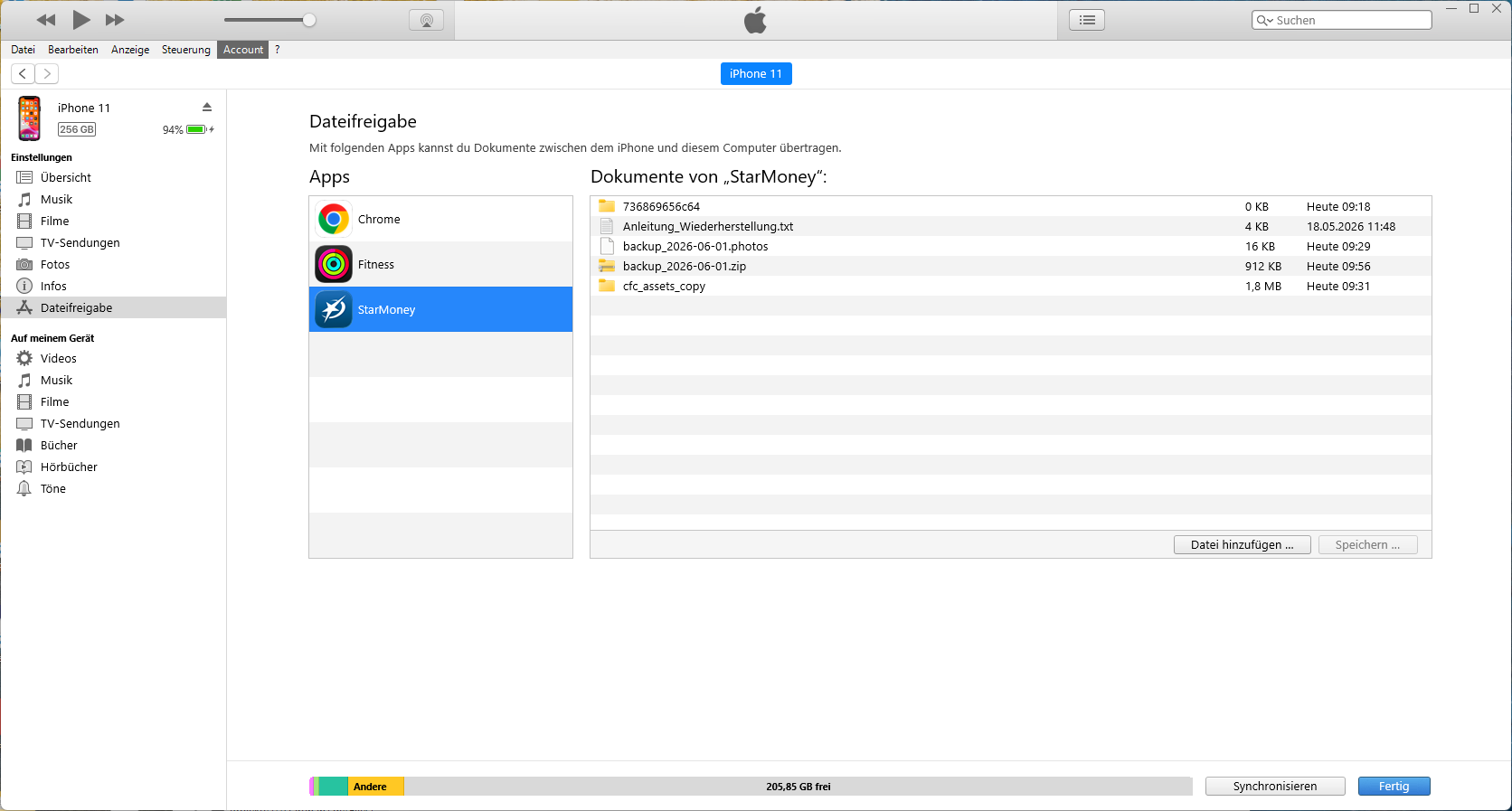1512x811 pixels.
Task: Click the Dateifreigabe app-store icon
Action: coord(24,307)
